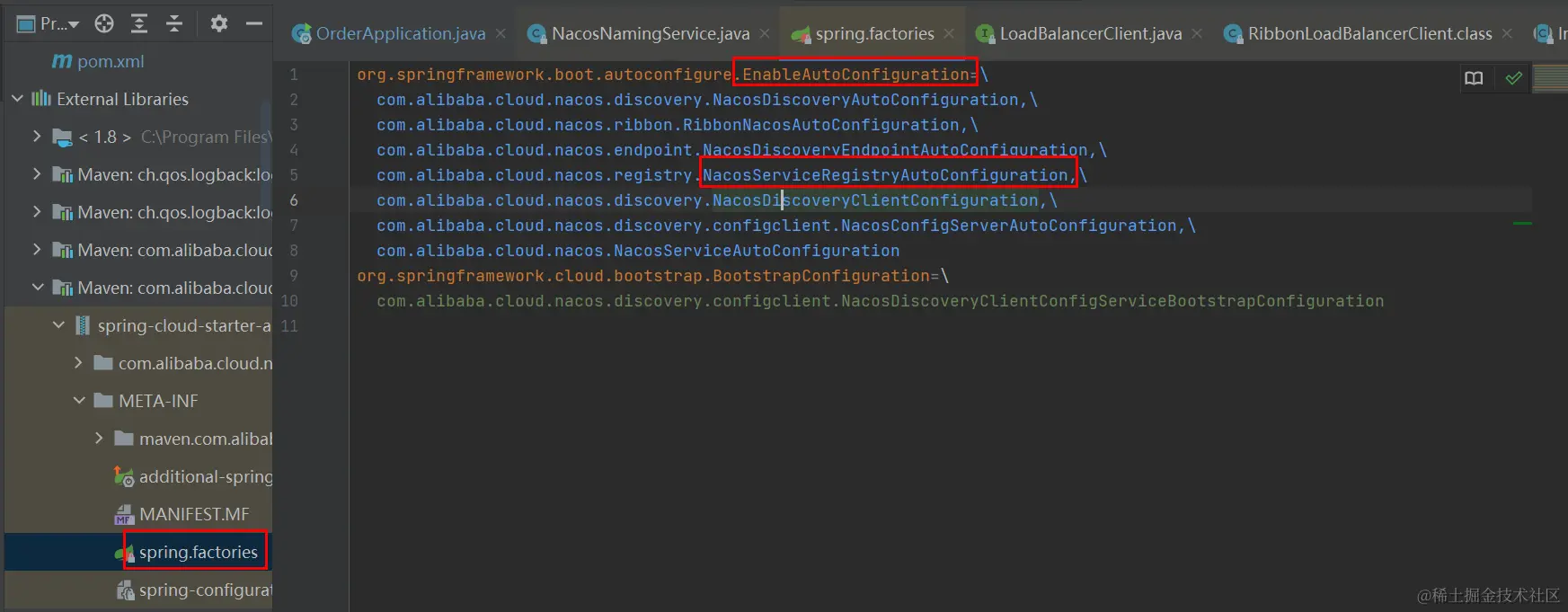
Task: Expand the collapsed Maven: com.alibaba.cloud library
Action: tap(37, 250)
